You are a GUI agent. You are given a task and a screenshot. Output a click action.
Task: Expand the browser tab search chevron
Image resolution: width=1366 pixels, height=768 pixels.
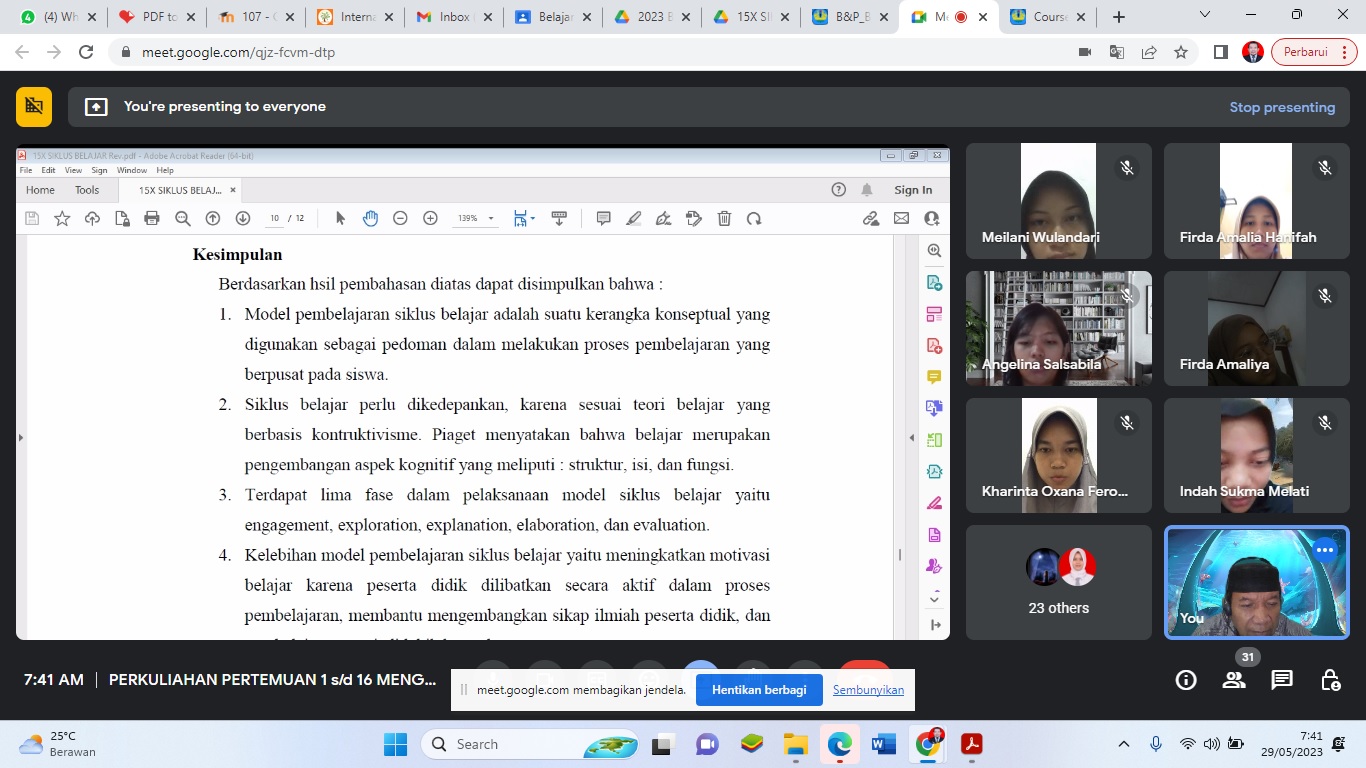[1205, 16]
